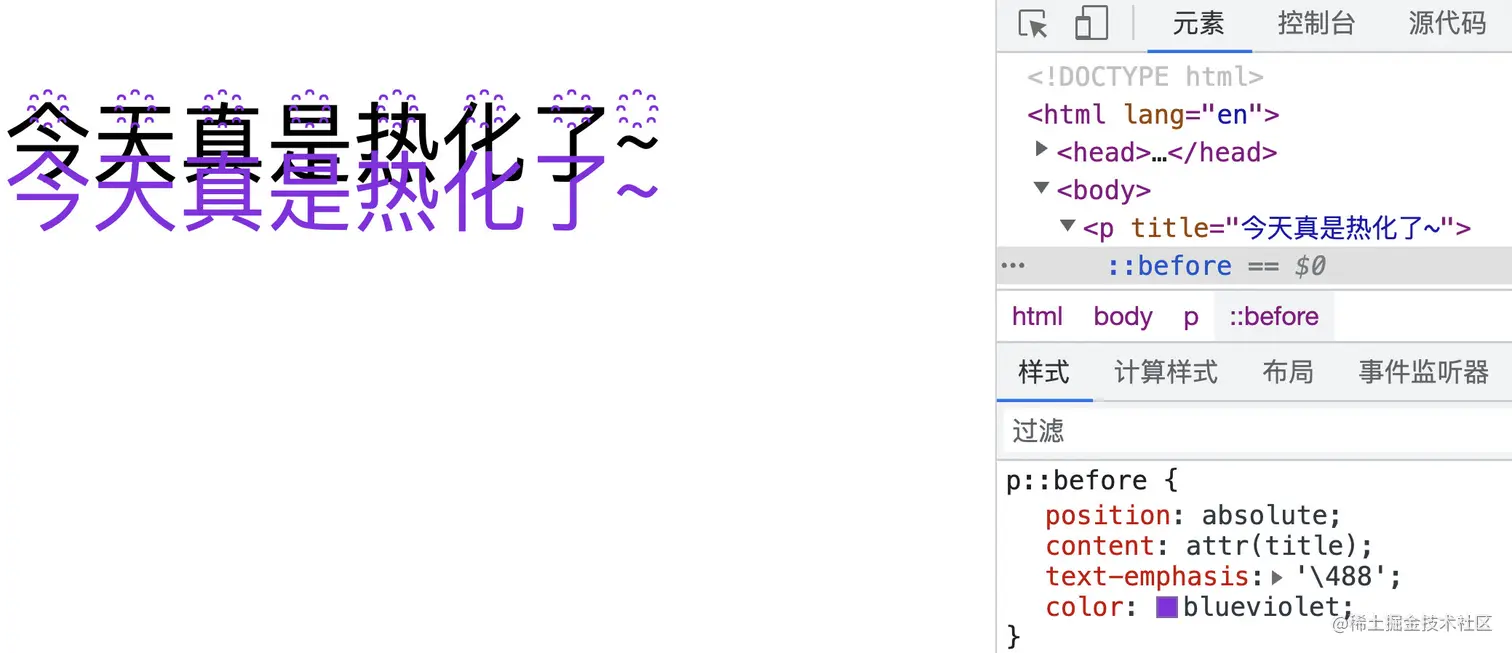
Task: Collapse the <body> node arrow
Action: pyautogui.click(x=1042, y=187)
